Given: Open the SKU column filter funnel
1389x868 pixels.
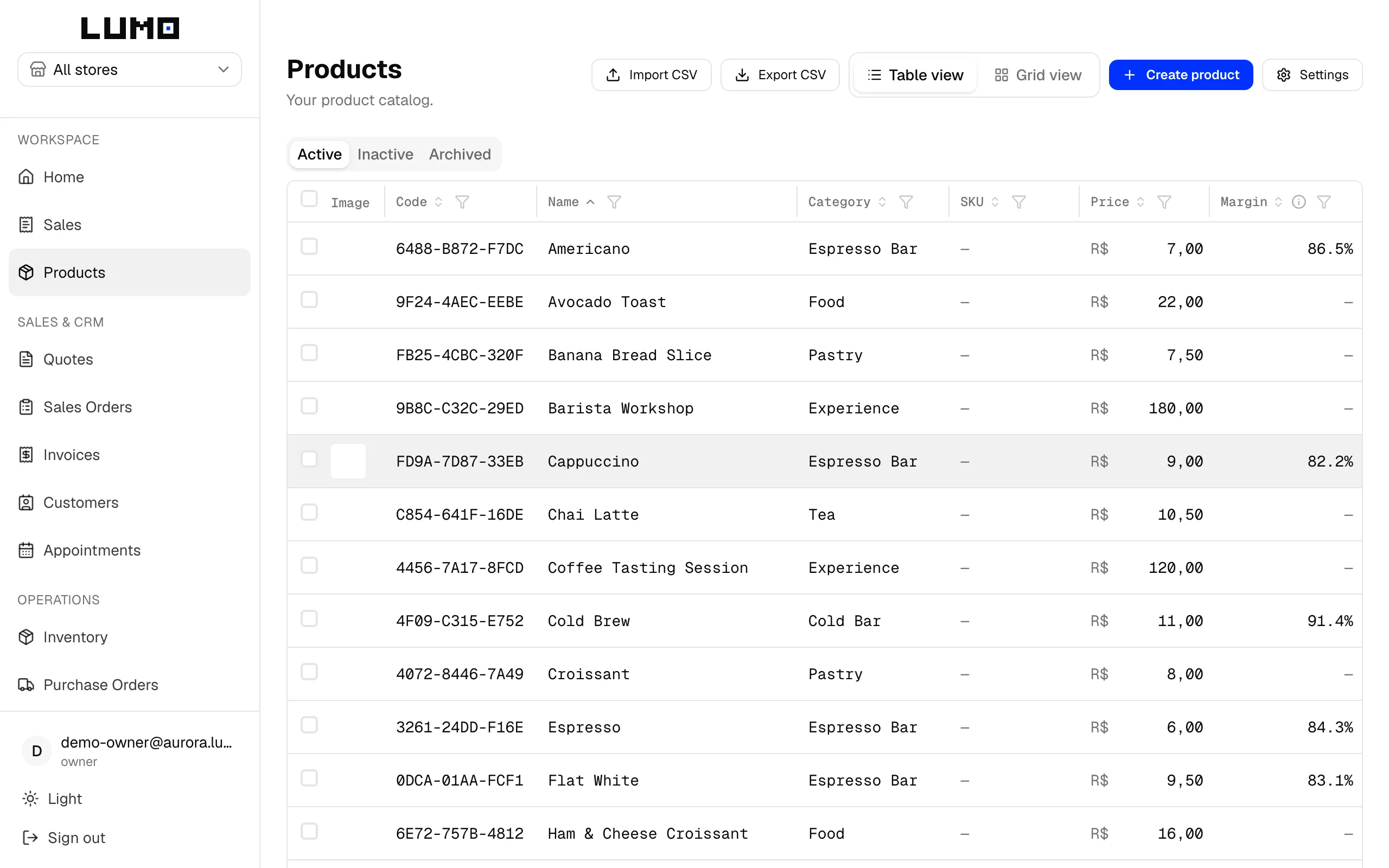Looking at the screenshot, I should (1019, 202).
